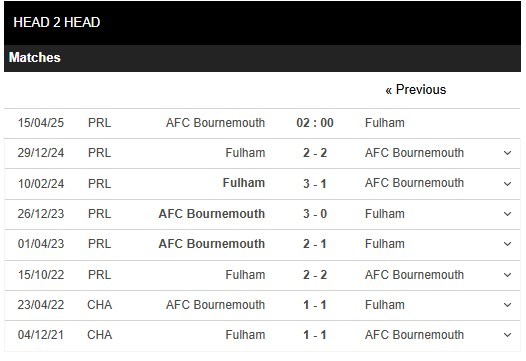Open the 2 - 2 score on 15/10/22
Viewport: 526px width, 361px height.
click(315, 275)
